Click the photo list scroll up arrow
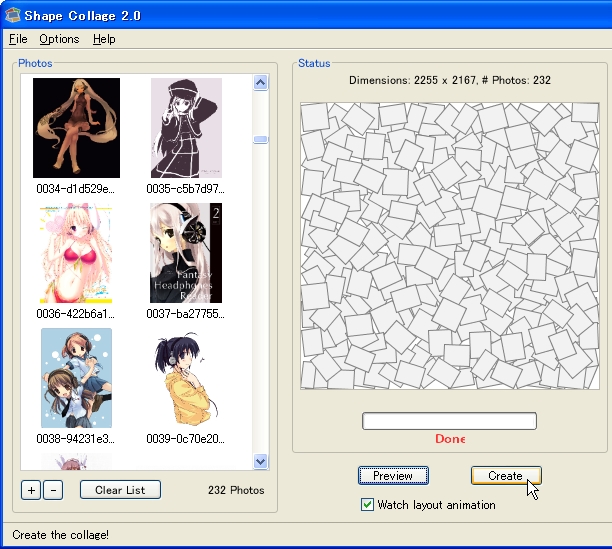Image resolution: width=612 pixels, height=549 pixels. point(260,82)
